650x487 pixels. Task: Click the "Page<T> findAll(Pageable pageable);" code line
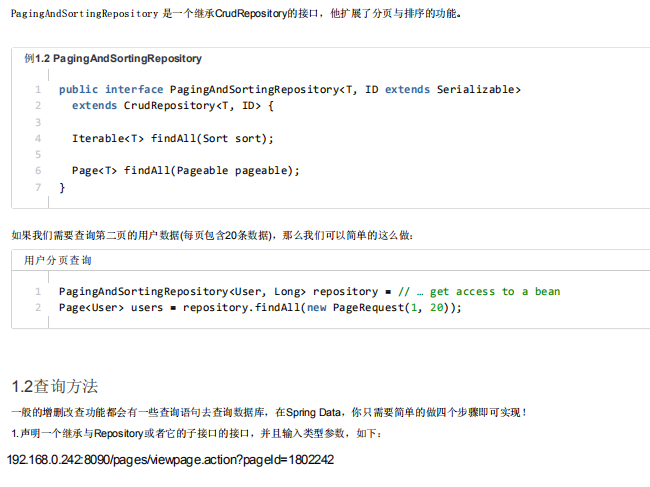click(x=186, y=171)
